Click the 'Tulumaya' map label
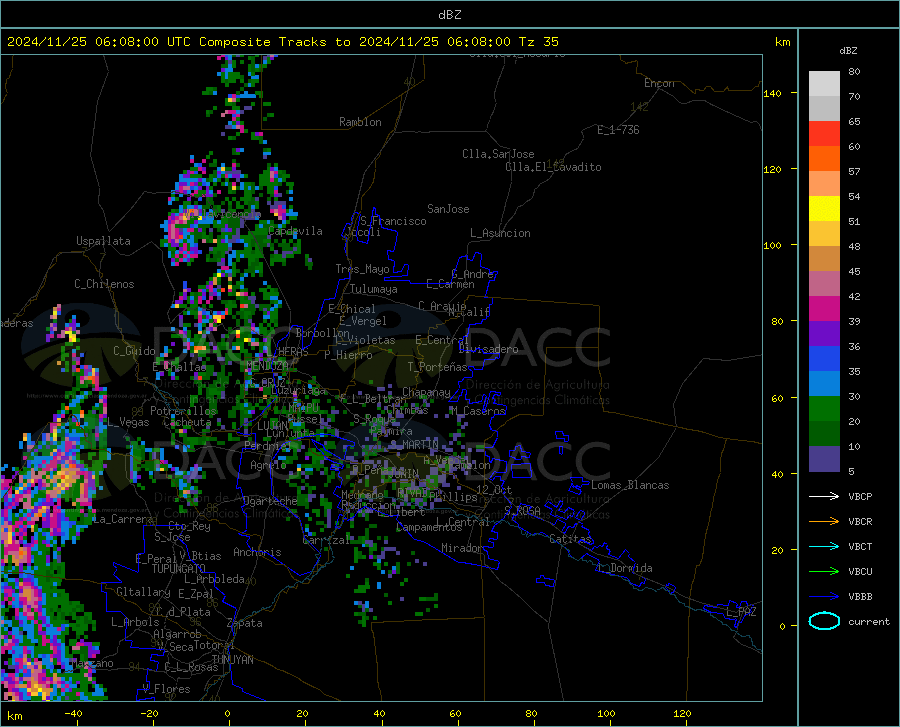This screenshot has width=900, height=727. pos(373,289)
